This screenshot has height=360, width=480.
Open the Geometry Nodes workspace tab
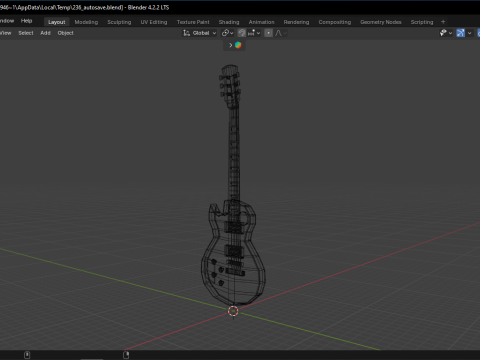pos(381,22)
